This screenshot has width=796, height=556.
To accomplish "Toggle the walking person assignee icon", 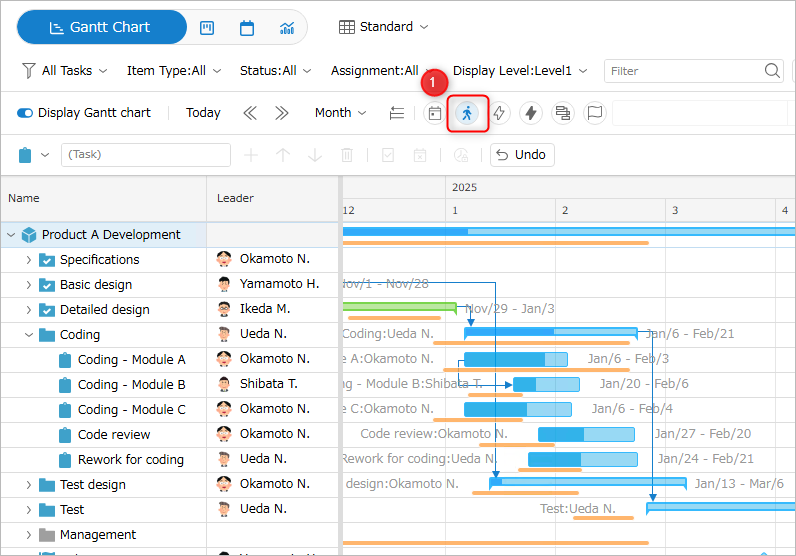I will coord(467,113).
